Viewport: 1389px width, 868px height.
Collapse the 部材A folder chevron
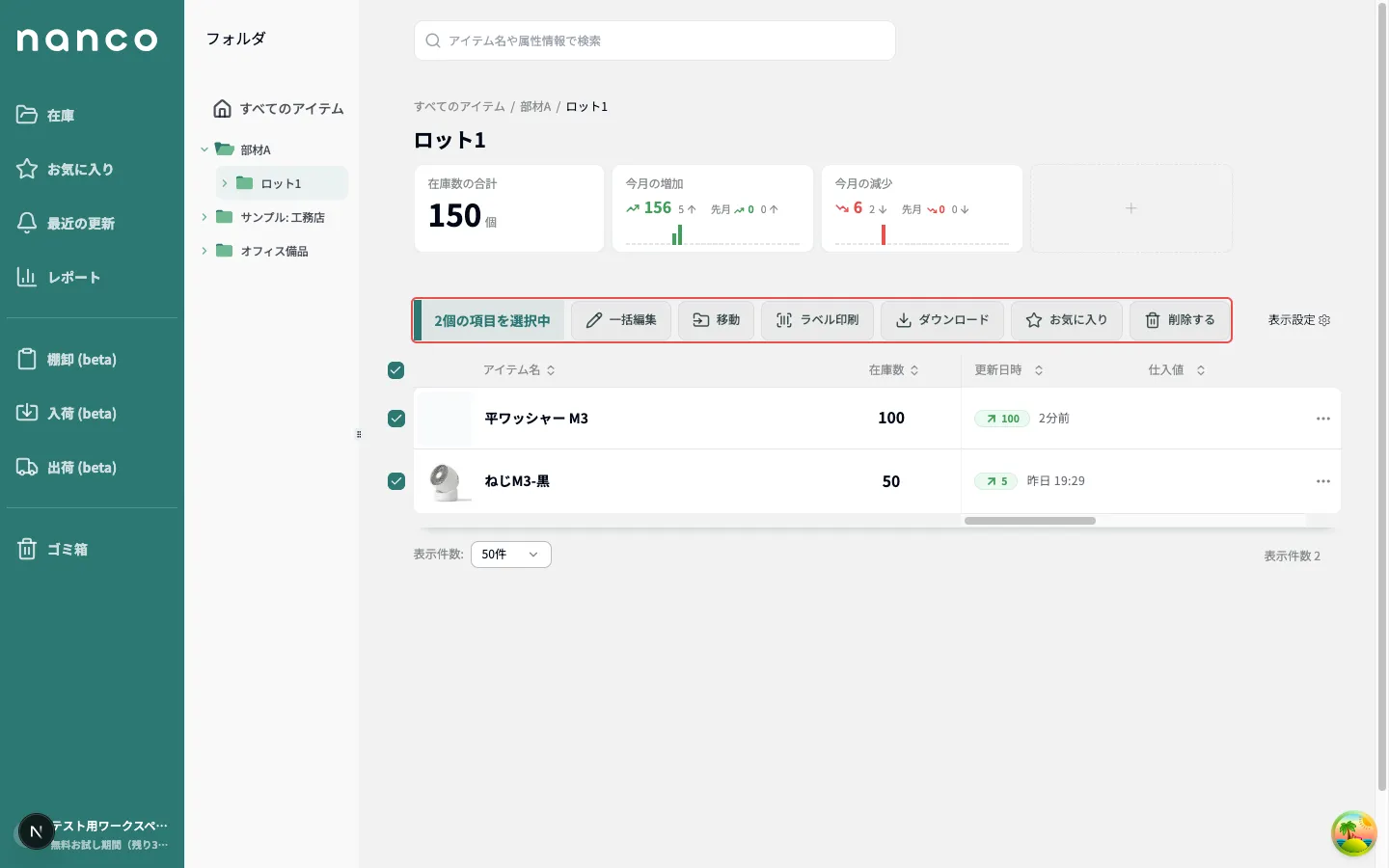coord(204,149)
